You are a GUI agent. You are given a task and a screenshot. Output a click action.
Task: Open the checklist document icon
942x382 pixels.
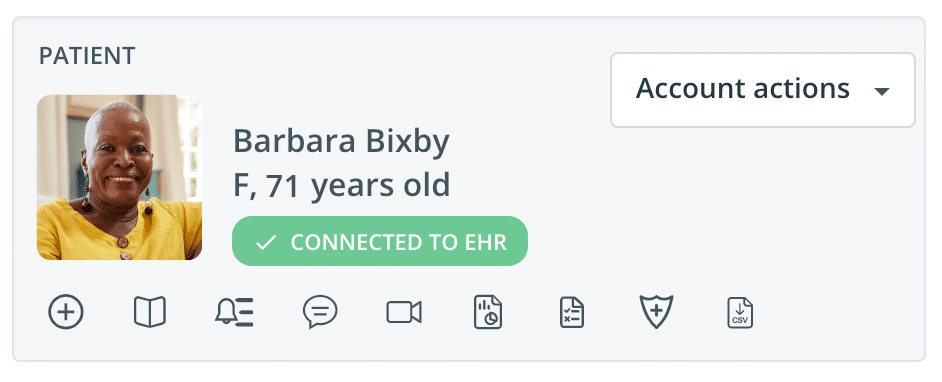(x=571, y=312)
